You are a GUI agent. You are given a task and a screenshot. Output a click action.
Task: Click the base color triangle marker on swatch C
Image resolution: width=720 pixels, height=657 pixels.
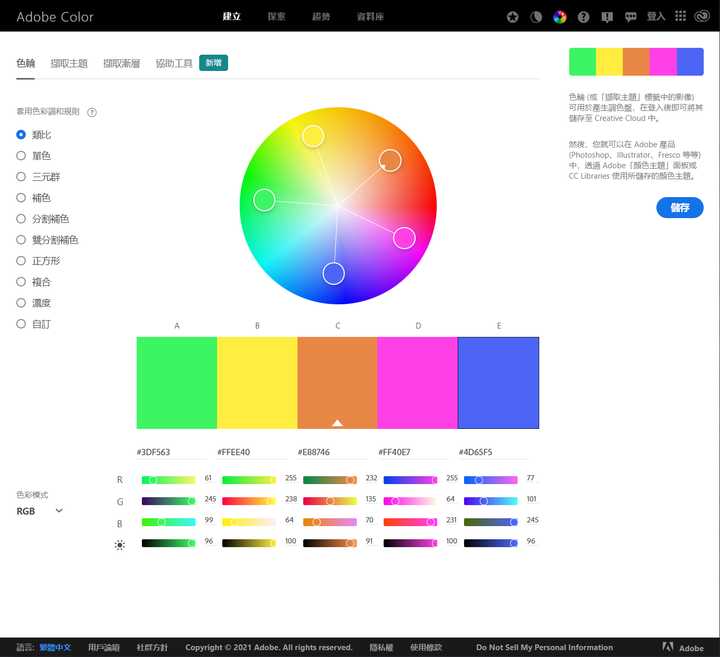[338, 423]
